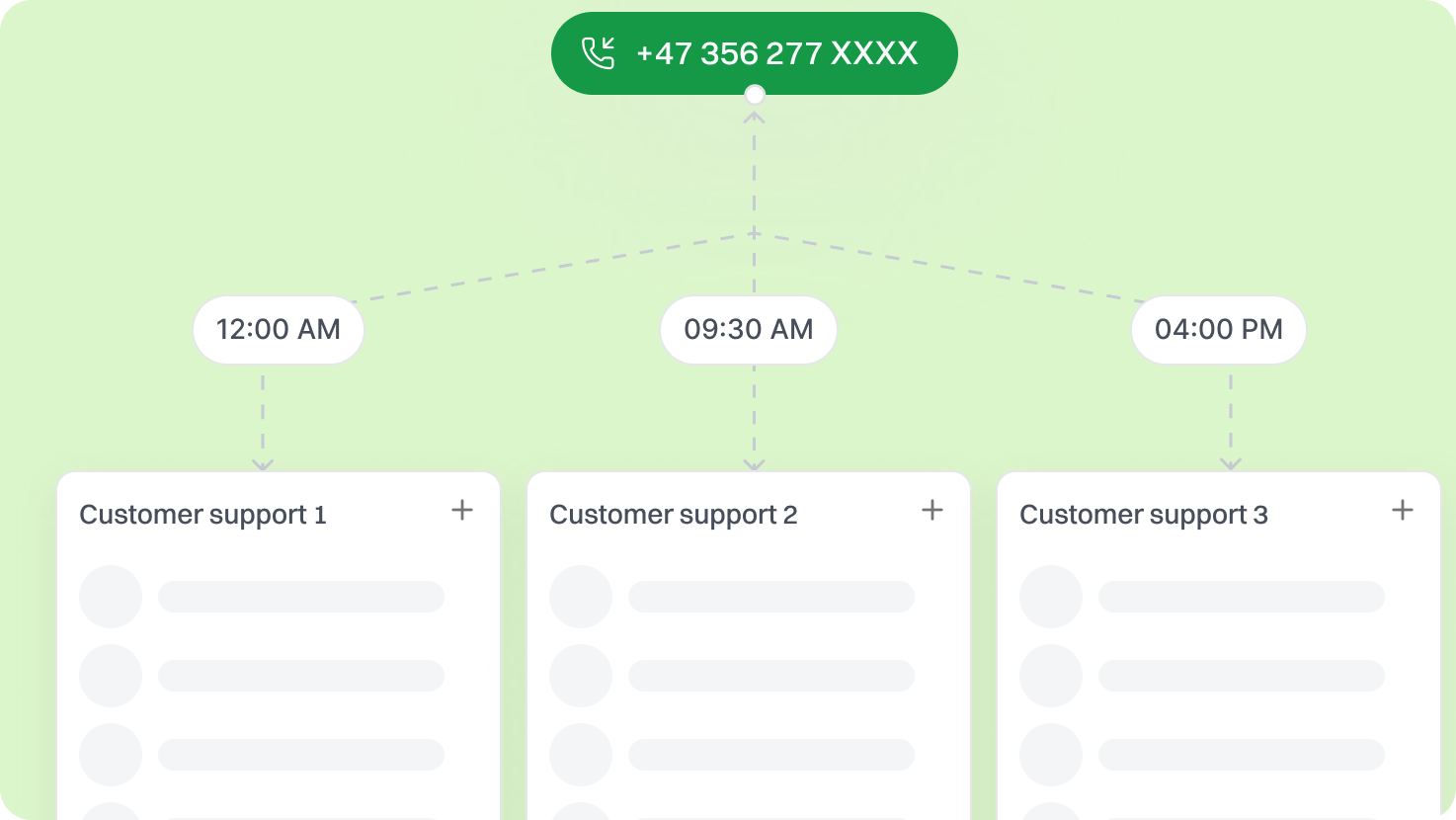The height and width of the screenshot is (820, 1456).
Task: Click first avatar placeholder in Customer support 1
Action: 111,597
